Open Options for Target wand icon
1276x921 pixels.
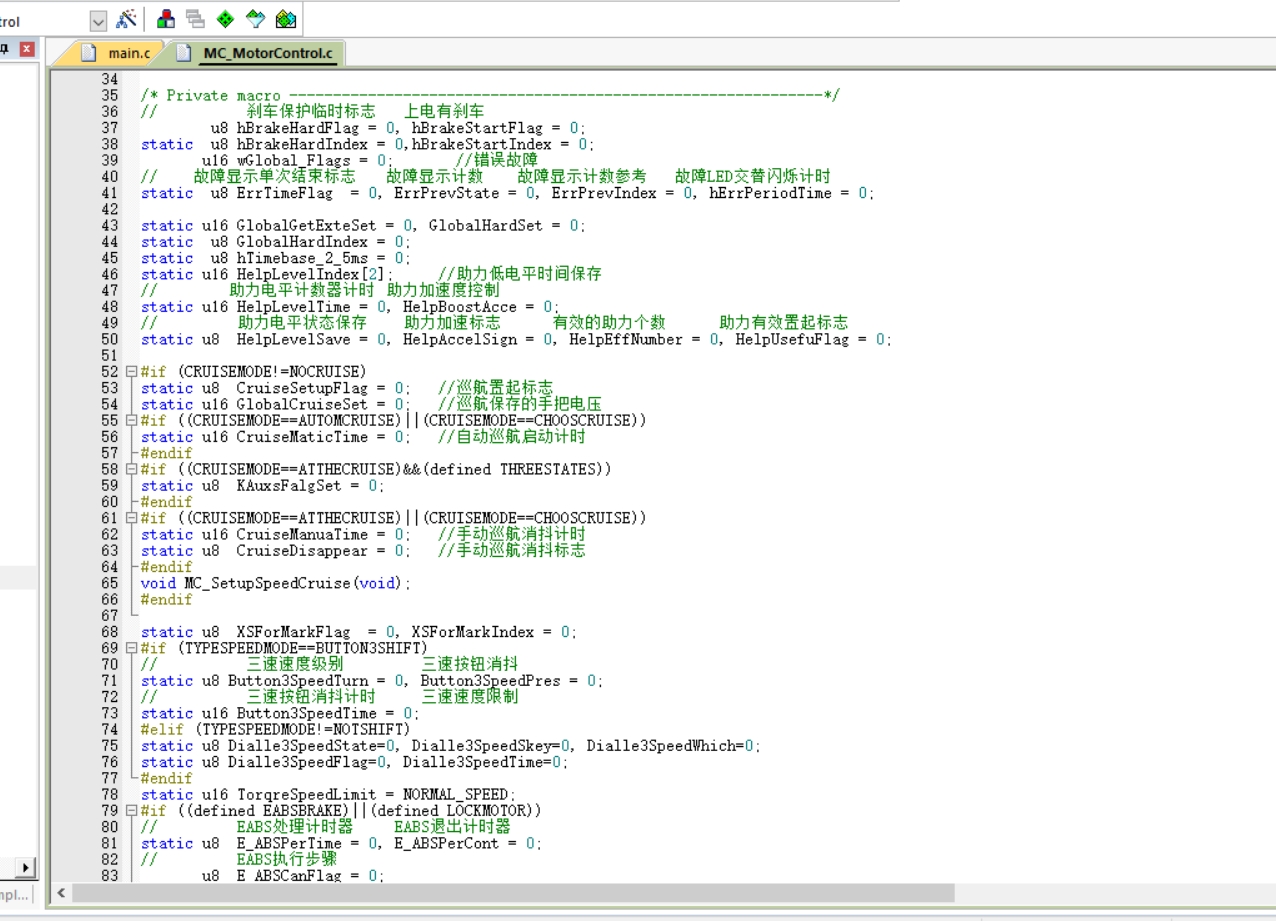[126, 19]
